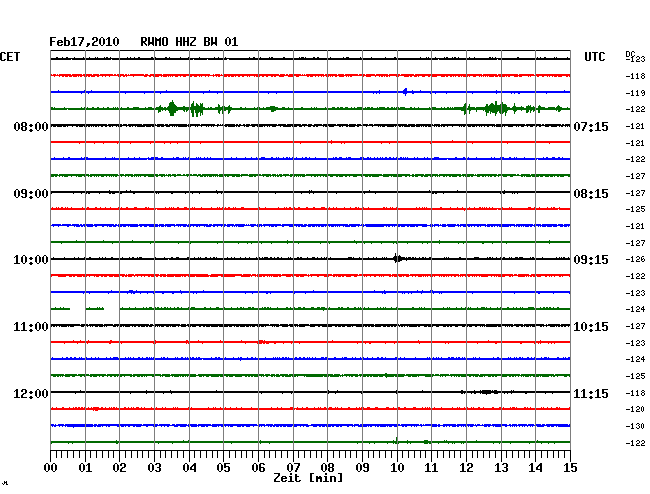Click the blue trace spike near minute 10
This screenshot has height=494, width=650.
click(x=405, y=92)
